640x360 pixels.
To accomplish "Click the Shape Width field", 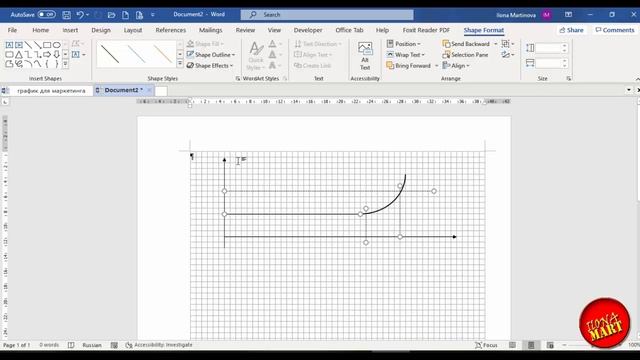I will (549, 63).
